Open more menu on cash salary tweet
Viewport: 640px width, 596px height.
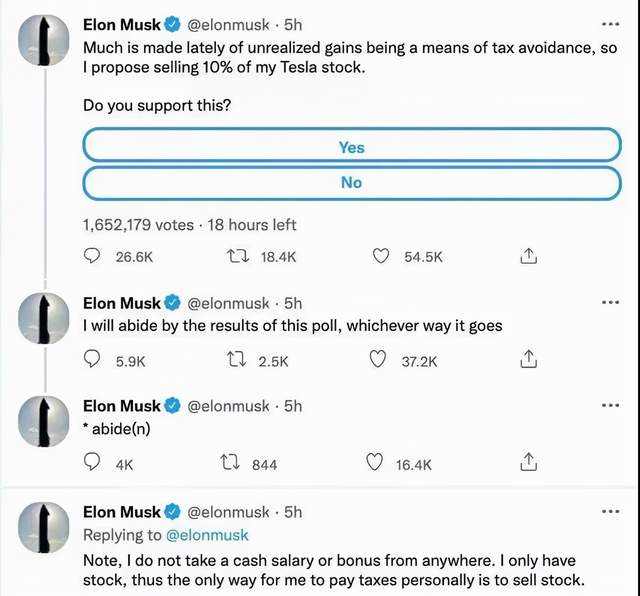pyautogui.click(x=609, y=512)
